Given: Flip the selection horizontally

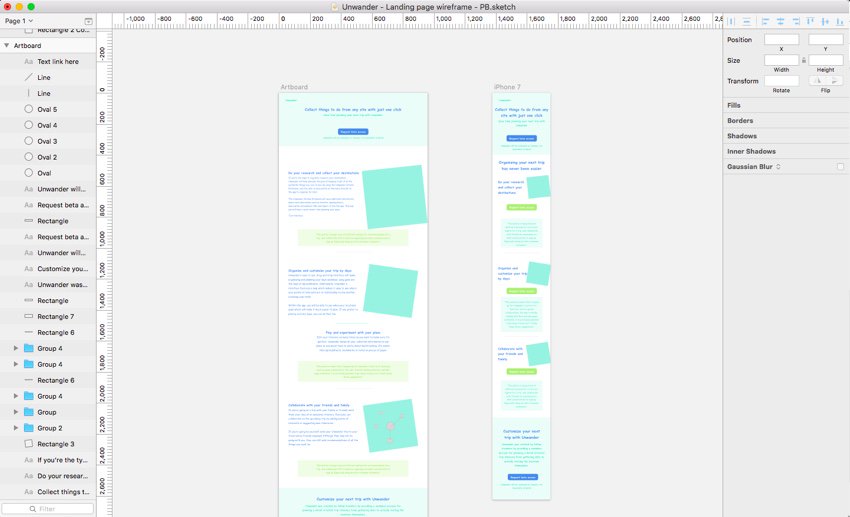Looking at the screenshot, I should coord(817,81).
